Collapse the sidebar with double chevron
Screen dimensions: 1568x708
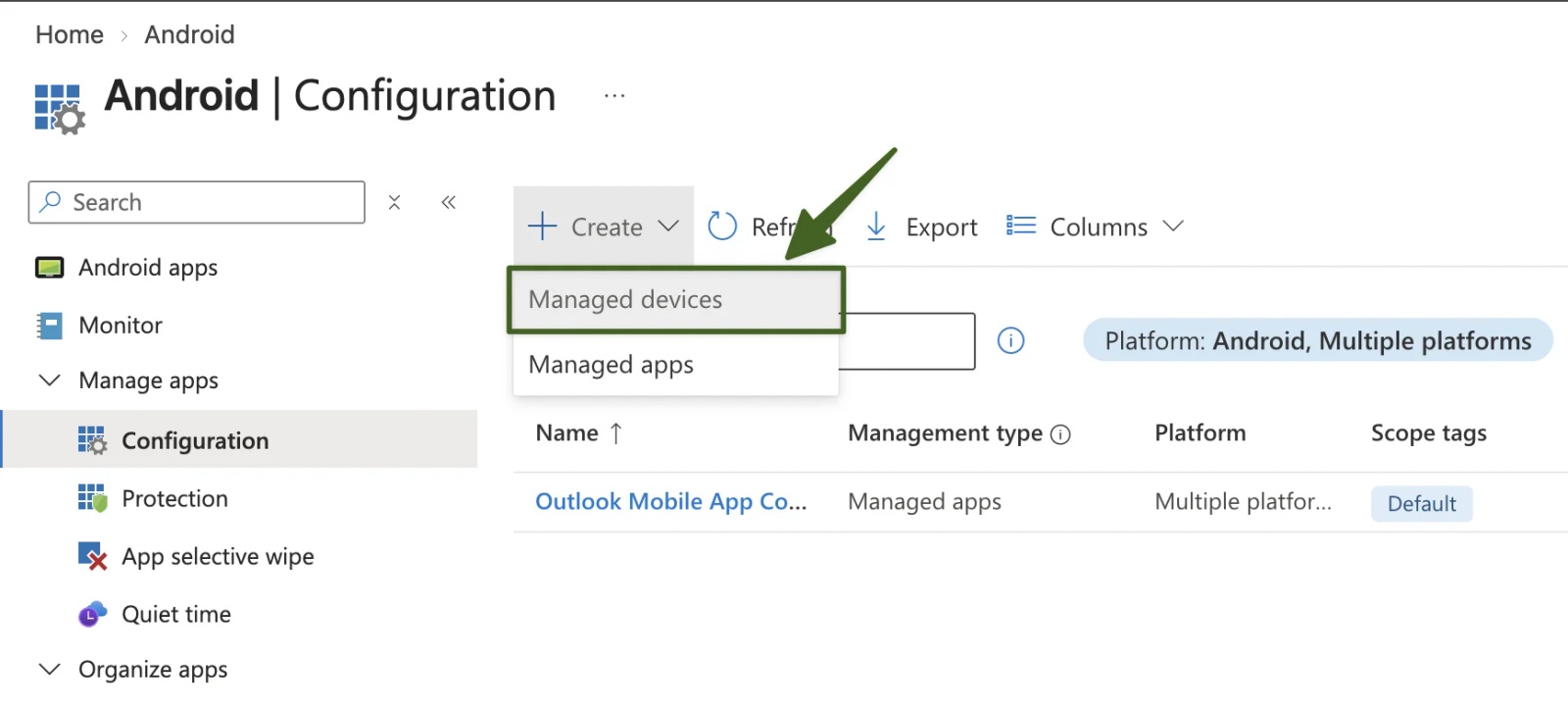(449, 202)
